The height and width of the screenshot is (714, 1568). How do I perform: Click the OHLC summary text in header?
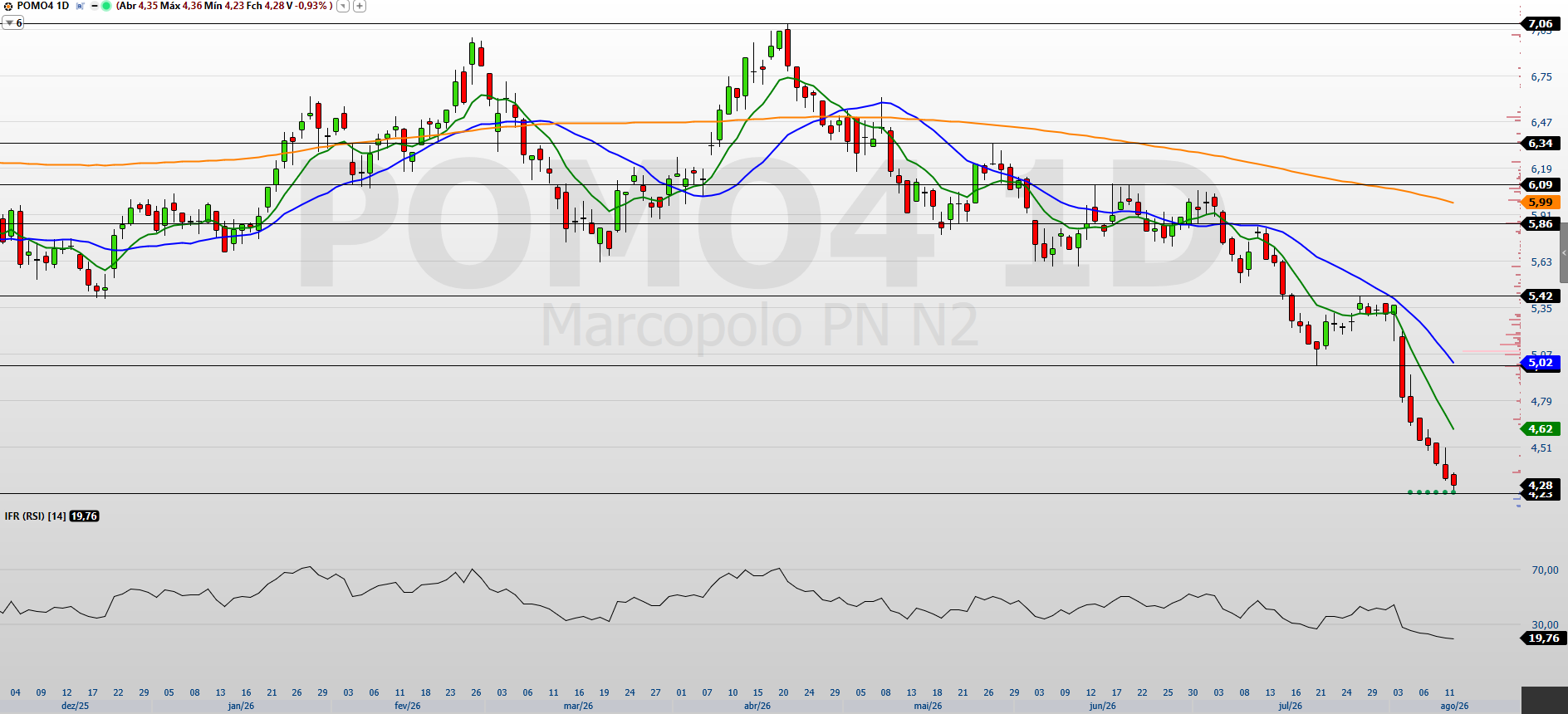pyautogui.click(x=224, y=6)
